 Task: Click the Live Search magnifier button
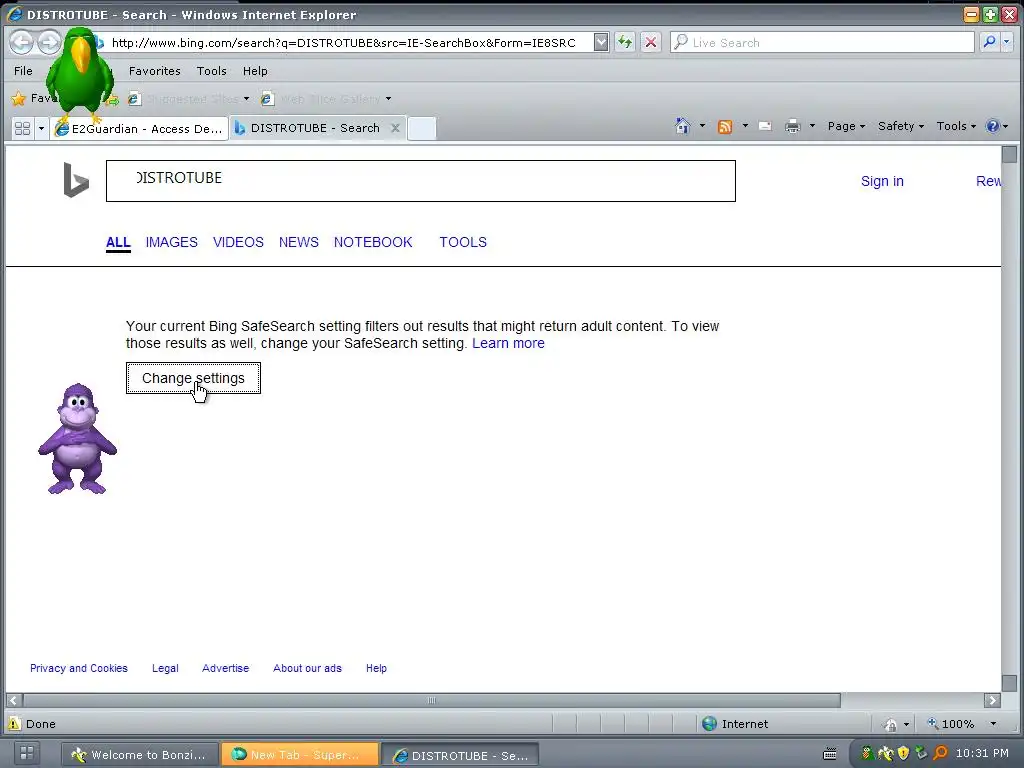(989, 42)
